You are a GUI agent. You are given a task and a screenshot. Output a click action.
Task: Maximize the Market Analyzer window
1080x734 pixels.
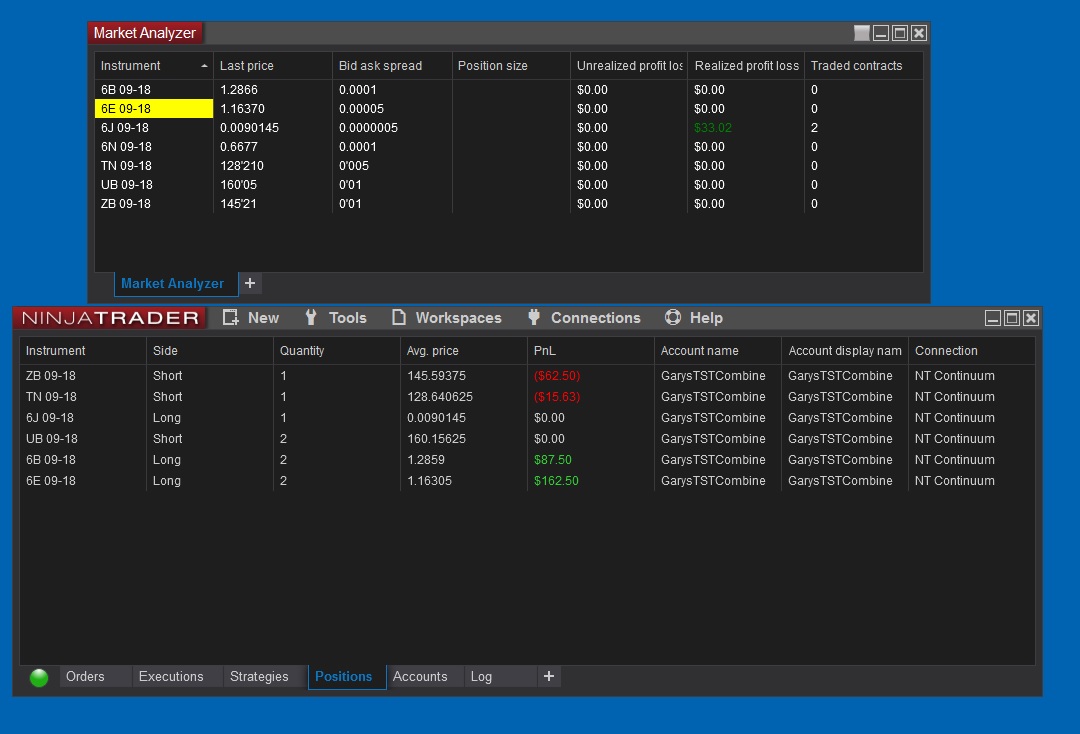click(x=900, y=33)
